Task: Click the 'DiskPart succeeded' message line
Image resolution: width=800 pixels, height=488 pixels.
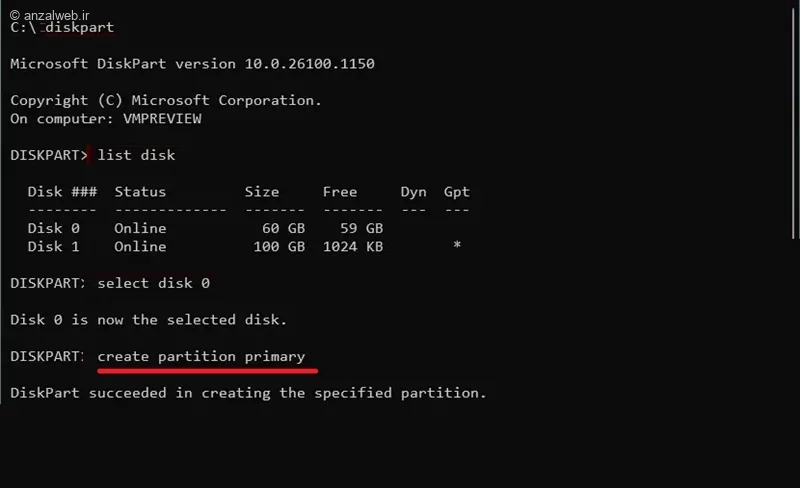Action: click(x=248, y=393)
